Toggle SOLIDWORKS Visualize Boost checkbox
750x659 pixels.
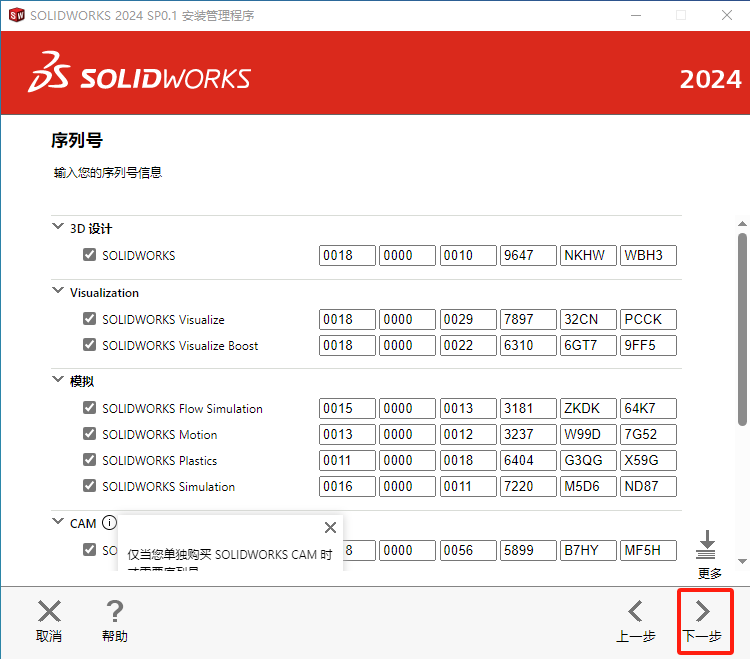89,345
